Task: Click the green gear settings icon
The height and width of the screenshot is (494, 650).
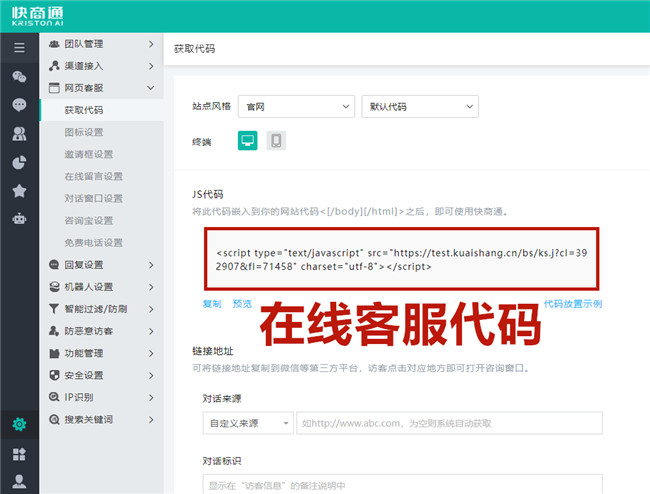Action: pos(19,425)
